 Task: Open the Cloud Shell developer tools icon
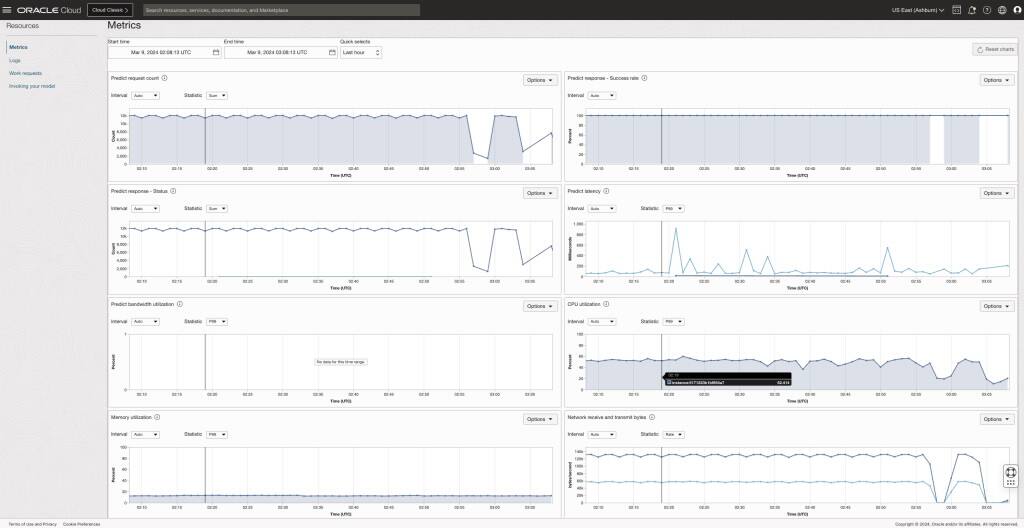tap(956, 10)
